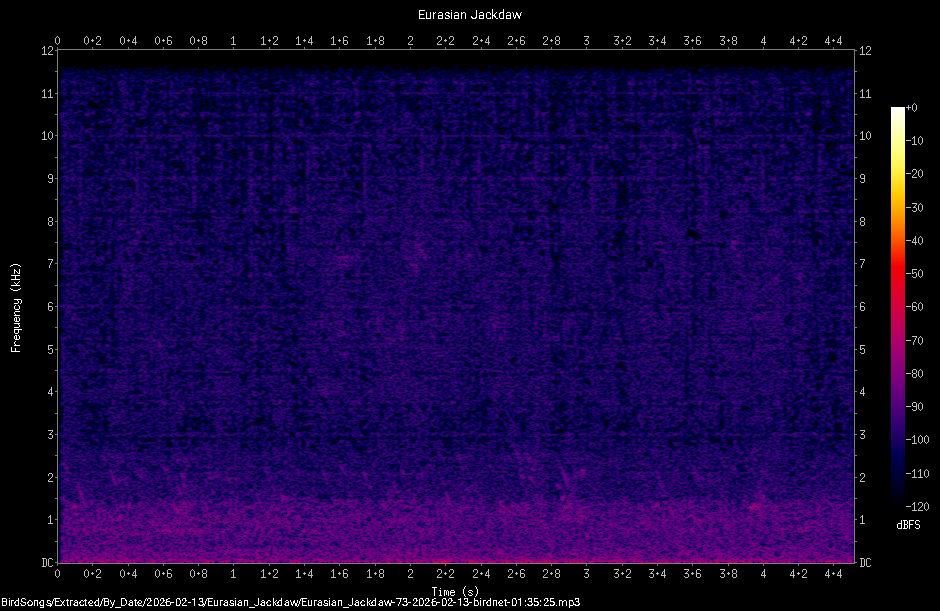The image size is (940, 611).
Task: Click the 0 tick on bottom time axis
Action: click(58, 574)
